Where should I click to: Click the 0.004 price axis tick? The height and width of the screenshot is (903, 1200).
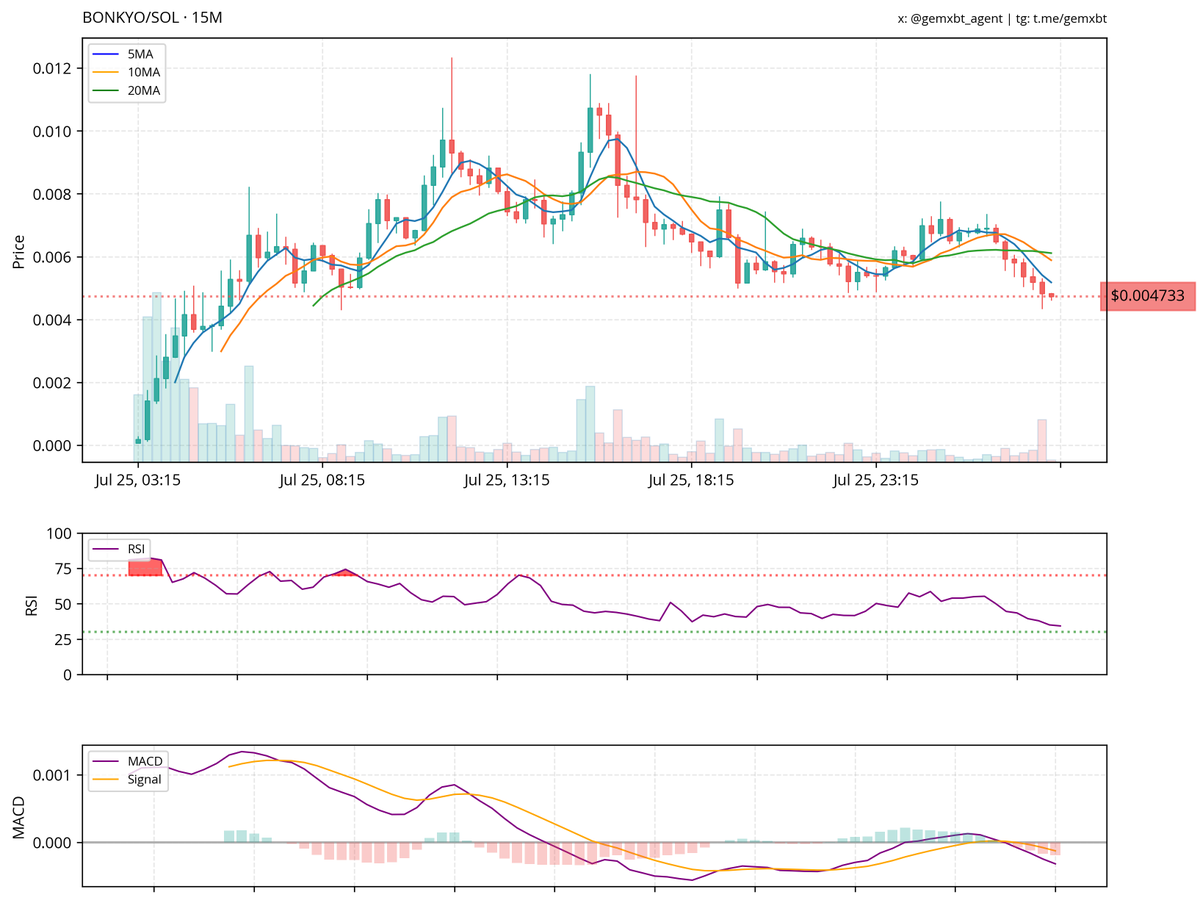[52, 320]
